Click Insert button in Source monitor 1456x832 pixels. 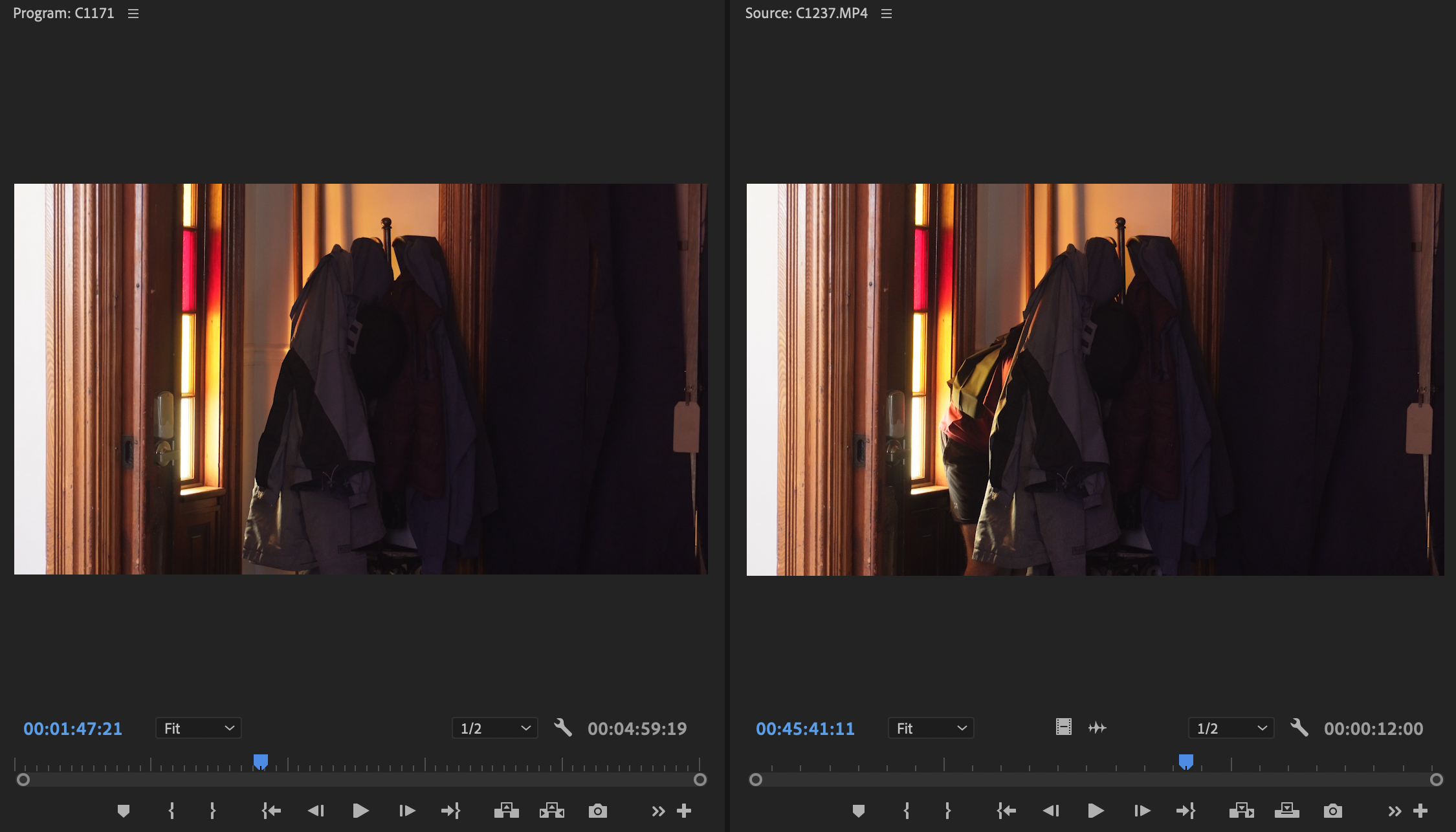coord(1241,811)
